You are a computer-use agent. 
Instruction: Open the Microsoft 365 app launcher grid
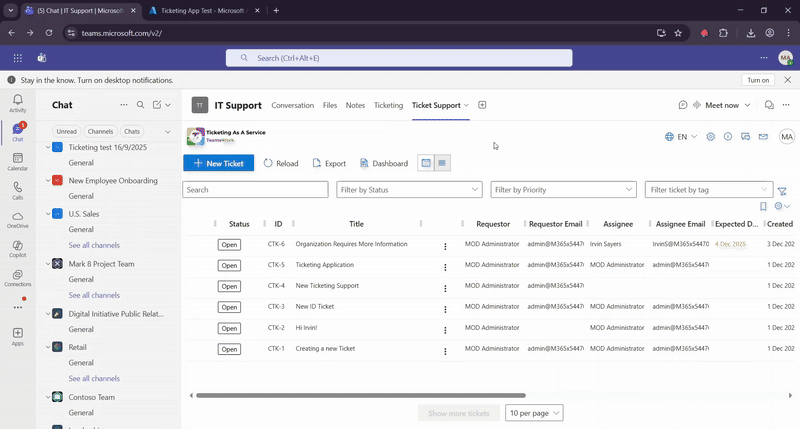pos(17,58)
